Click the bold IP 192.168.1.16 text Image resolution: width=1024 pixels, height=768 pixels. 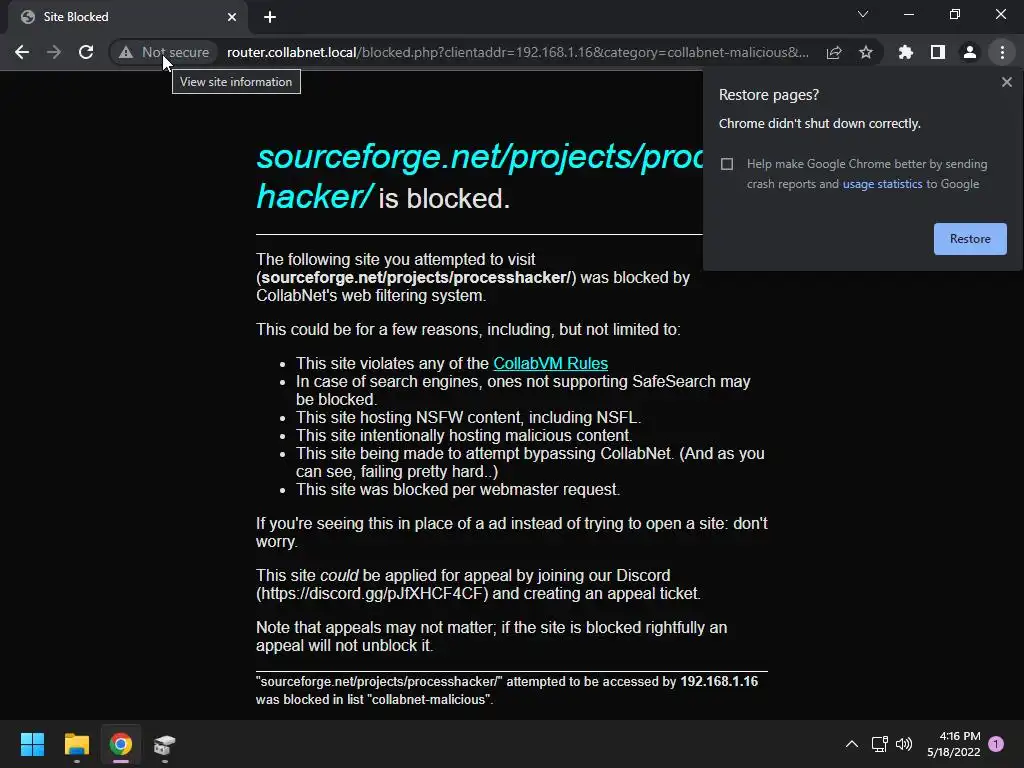pyautogui.click(x=719, y=682)
